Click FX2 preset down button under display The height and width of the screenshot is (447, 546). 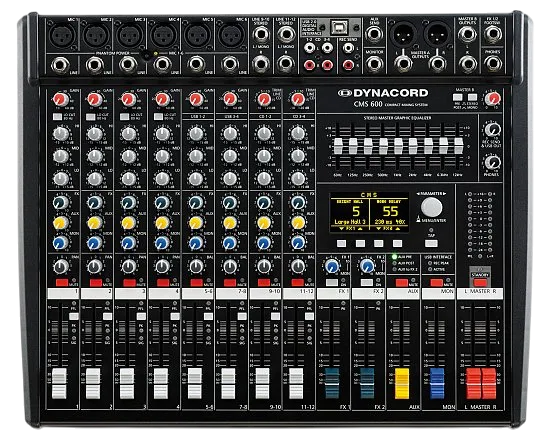click(379, 243)
